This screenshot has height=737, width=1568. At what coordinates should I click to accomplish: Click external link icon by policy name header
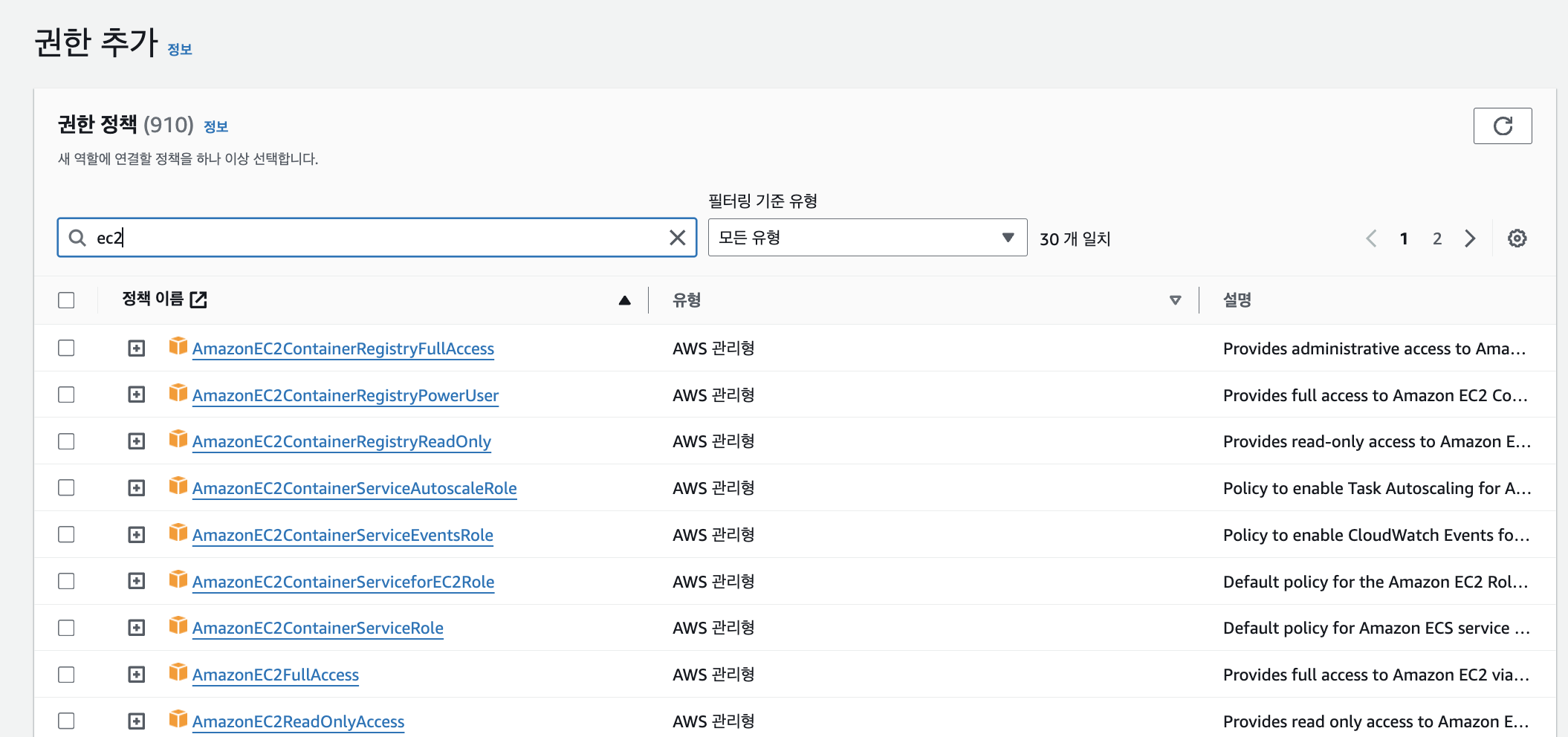tap(198, 299)
